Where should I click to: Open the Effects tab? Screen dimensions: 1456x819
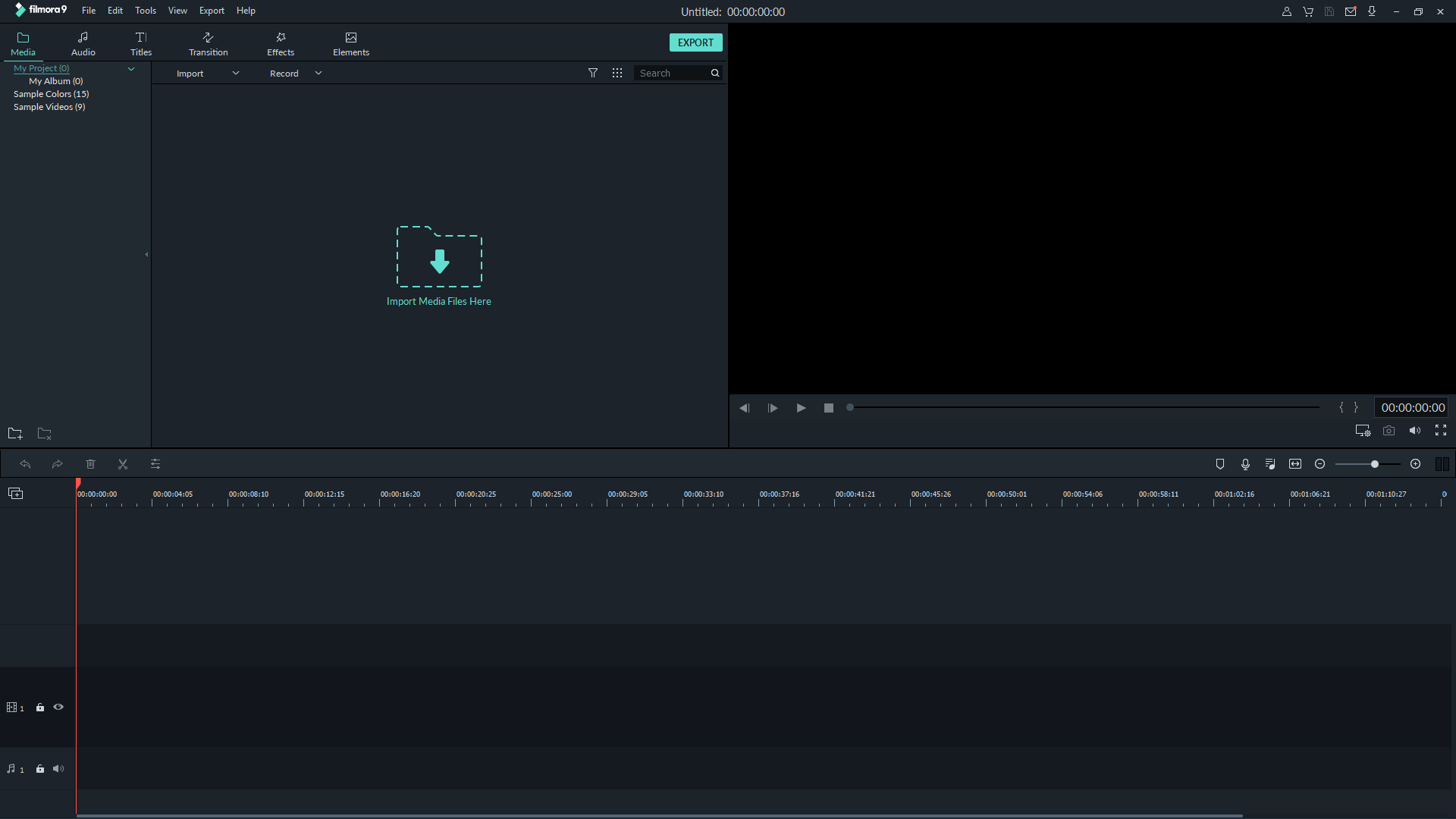click(x=281, y=44)
